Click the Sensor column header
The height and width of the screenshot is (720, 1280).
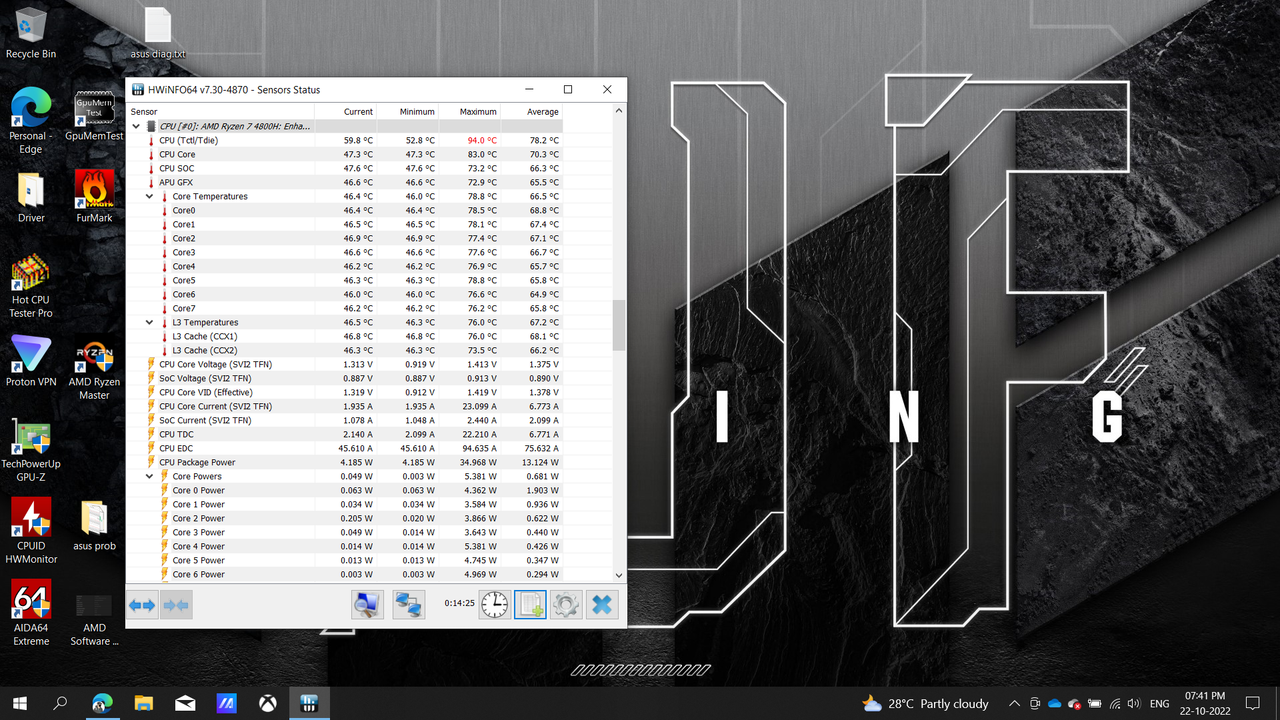pyautogui.click(x=220, y=112)
